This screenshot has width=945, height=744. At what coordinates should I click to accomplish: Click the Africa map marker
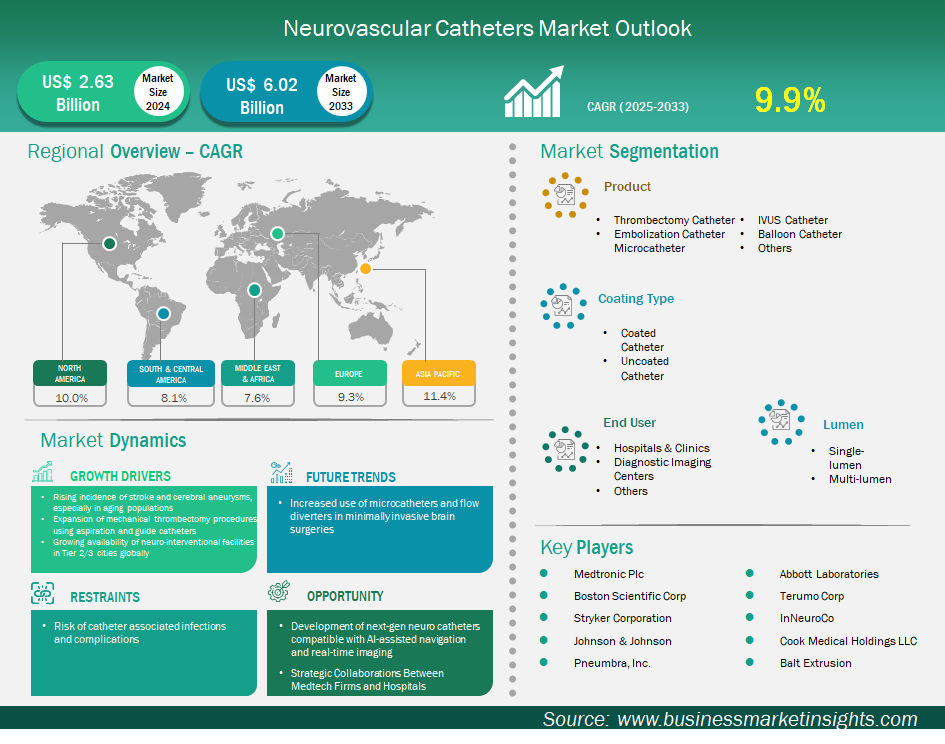(254, 290)
